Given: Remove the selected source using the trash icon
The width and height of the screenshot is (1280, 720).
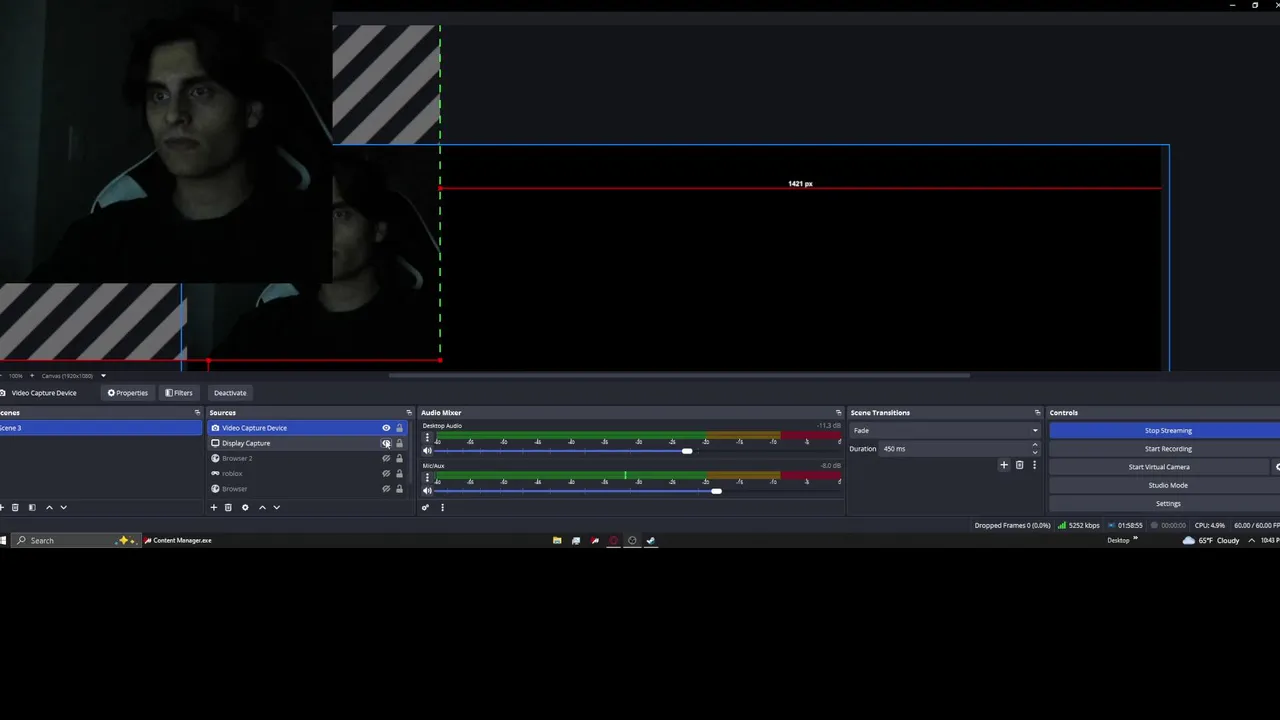Looking at the screenshot, I should 228,507.
